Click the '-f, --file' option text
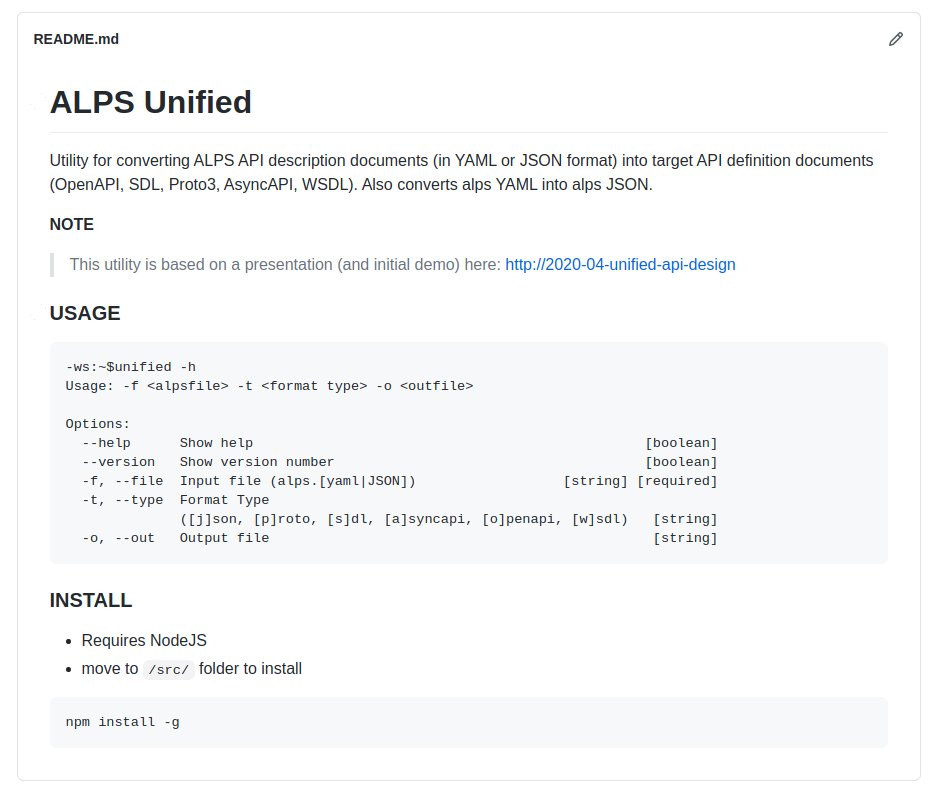This screenshot has width=941, height=804. click(122, 481)
